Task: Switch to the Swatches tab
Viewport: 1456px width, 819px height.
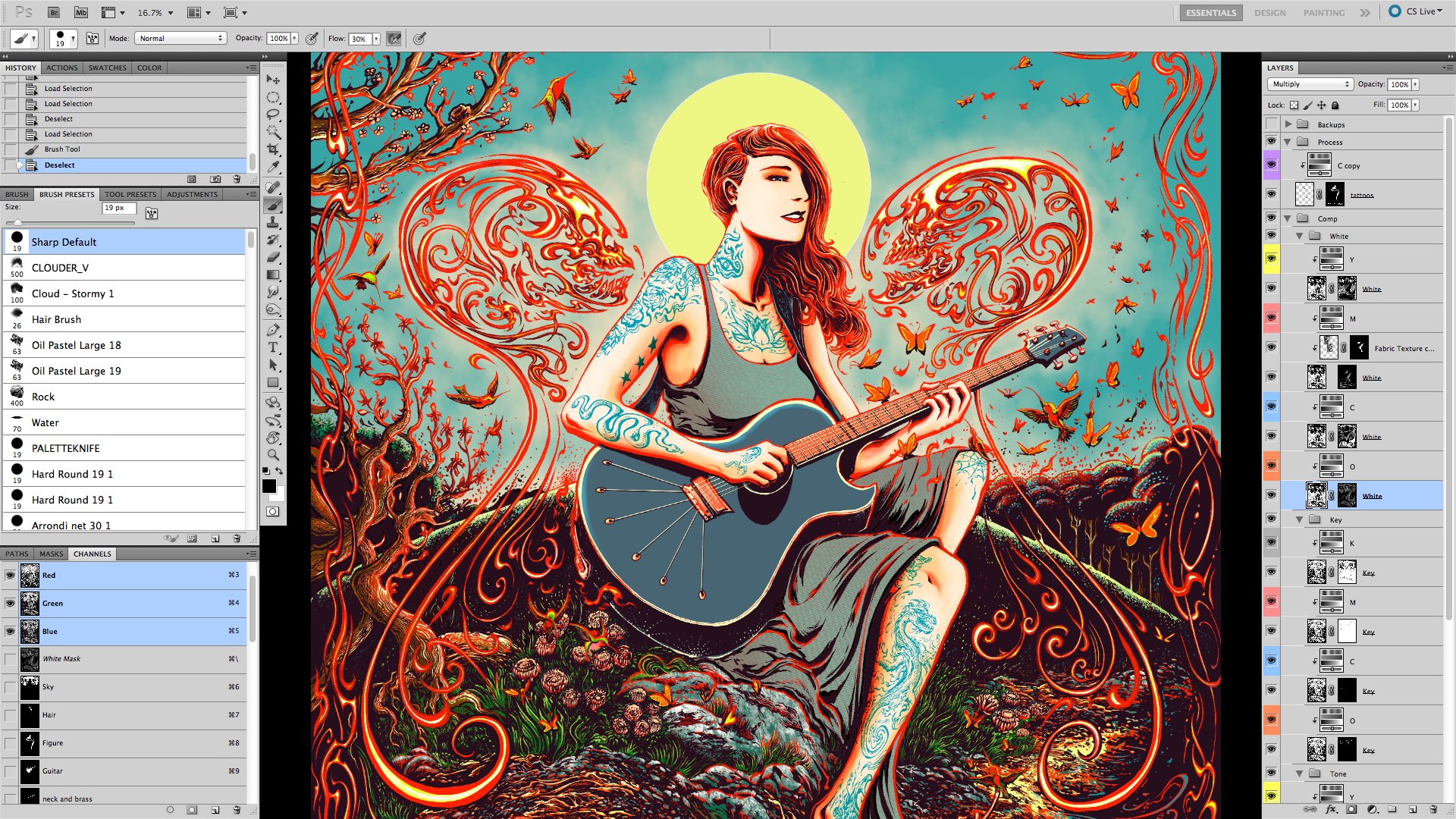Action: point(107,67)
